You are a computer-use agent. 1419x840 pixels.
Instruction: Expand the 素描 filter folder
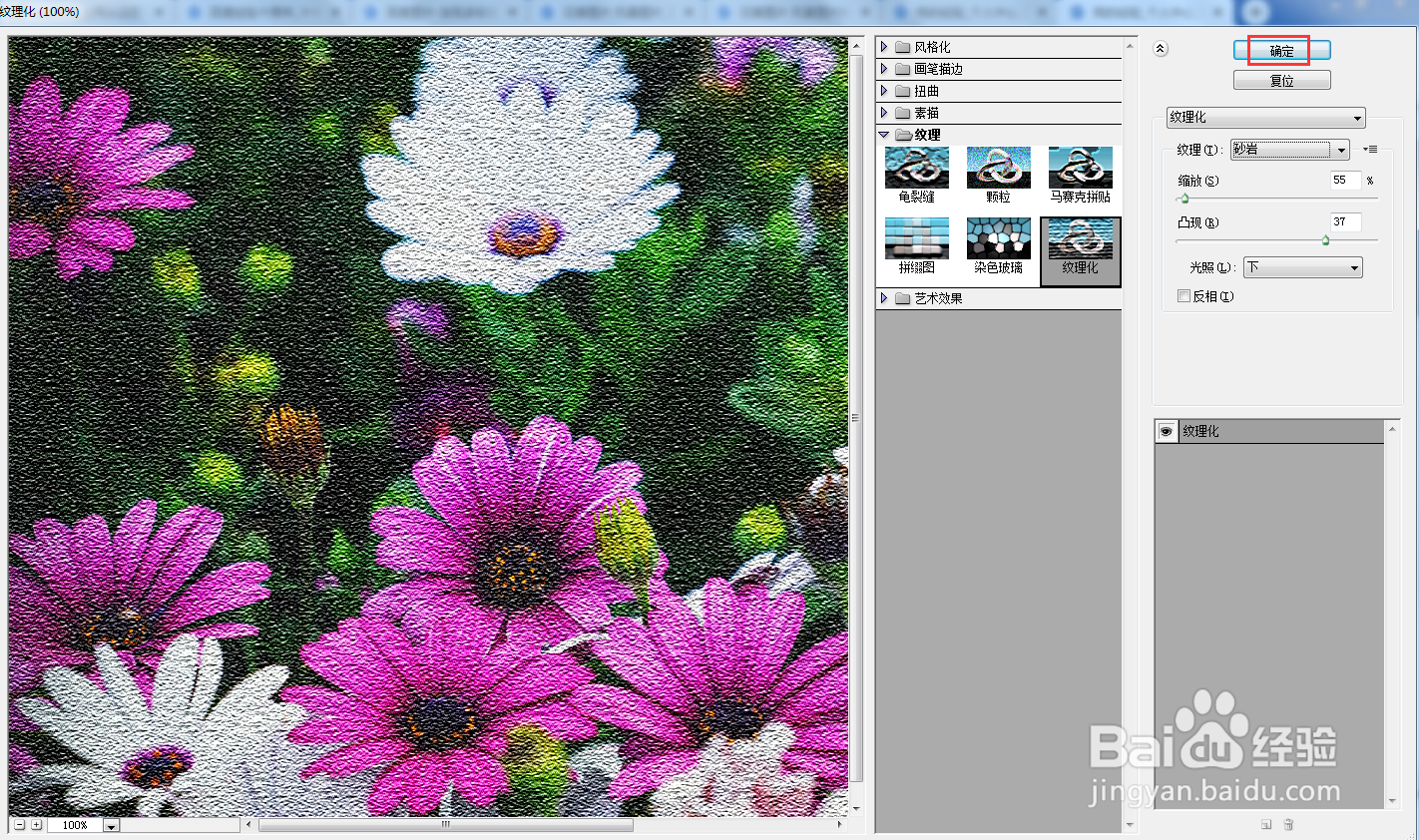884,113
